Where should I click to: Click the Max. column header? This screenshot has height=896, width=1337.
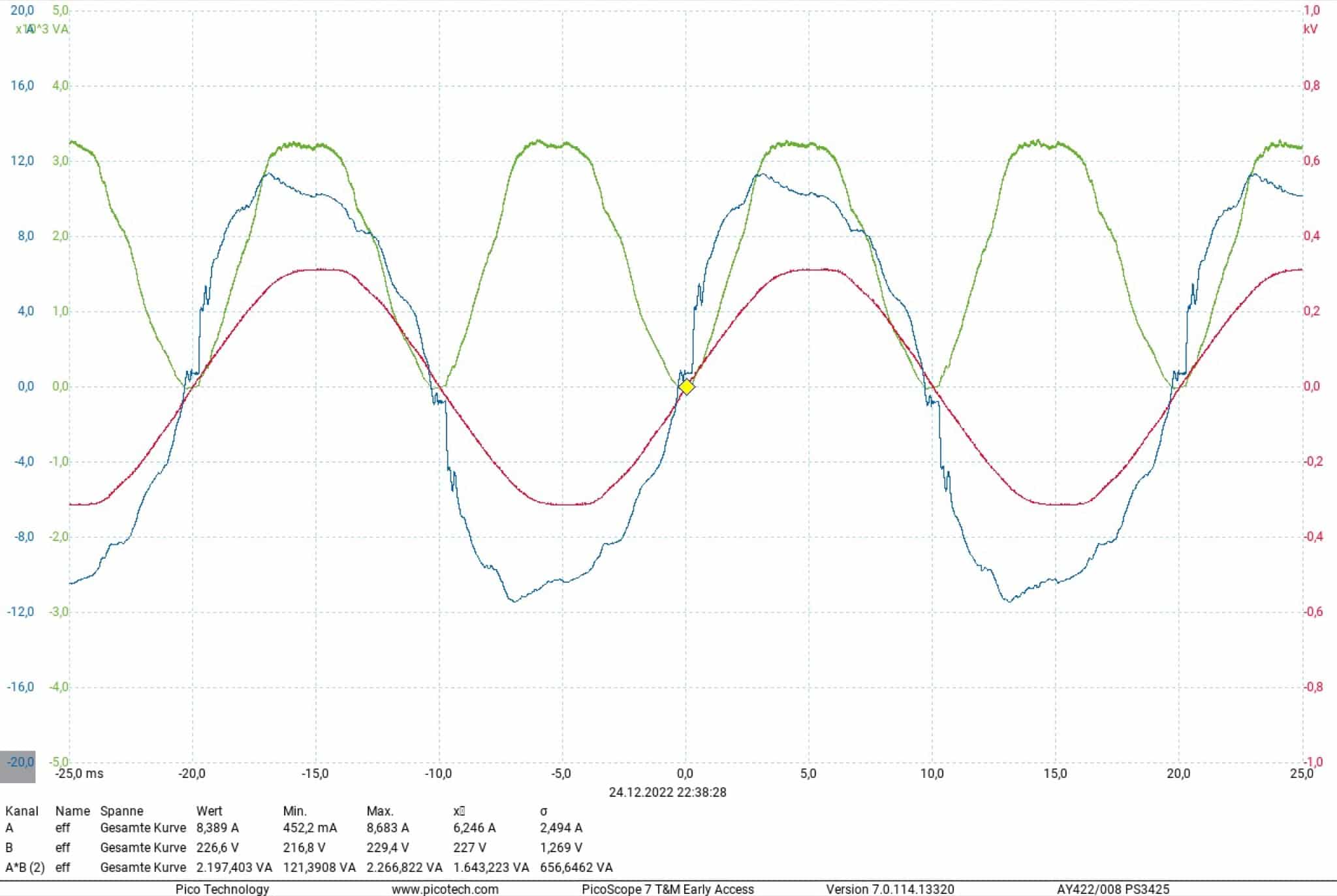click(379, 811)
